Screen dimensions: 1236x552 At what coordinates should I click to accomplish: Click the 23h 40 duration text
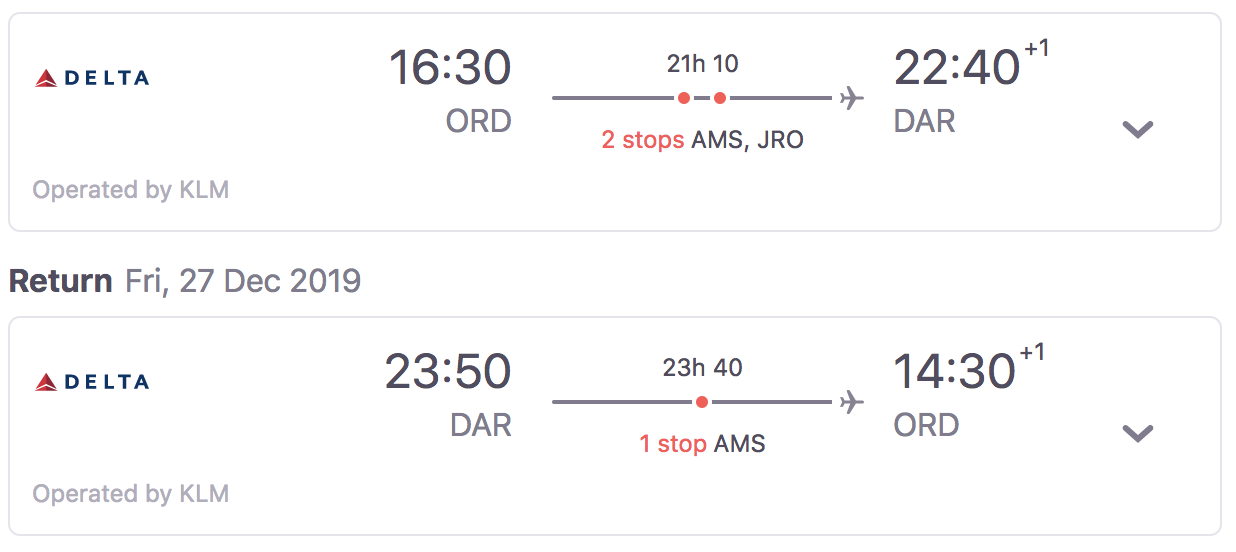click(702, 368)
